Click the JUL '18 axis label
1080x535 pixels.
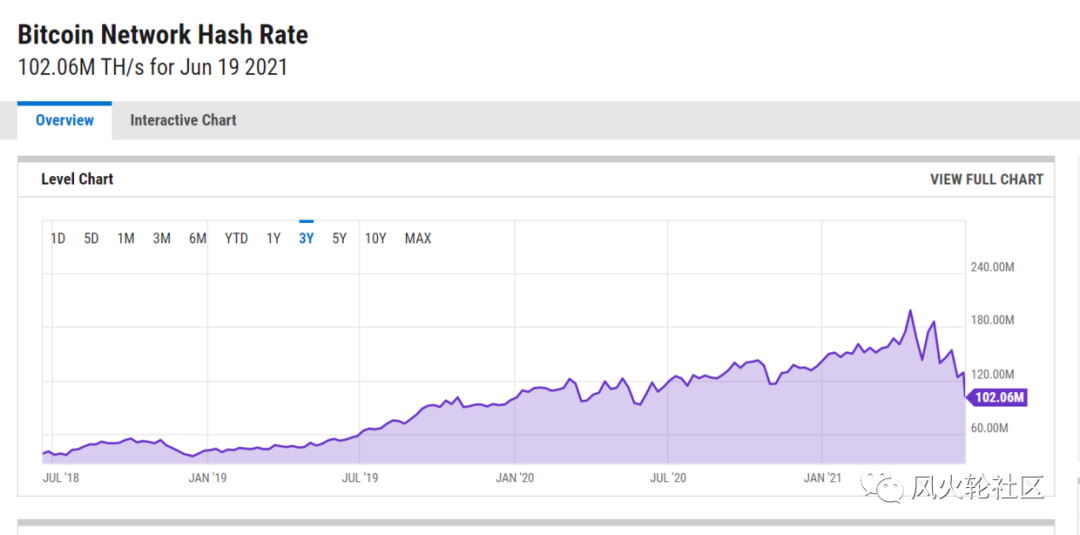click(61, 477)
